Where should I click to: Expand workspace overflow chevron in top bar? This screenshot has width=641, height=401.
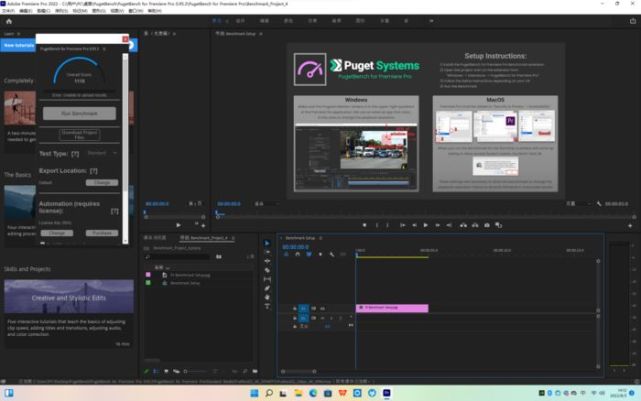tap(431, 21)
